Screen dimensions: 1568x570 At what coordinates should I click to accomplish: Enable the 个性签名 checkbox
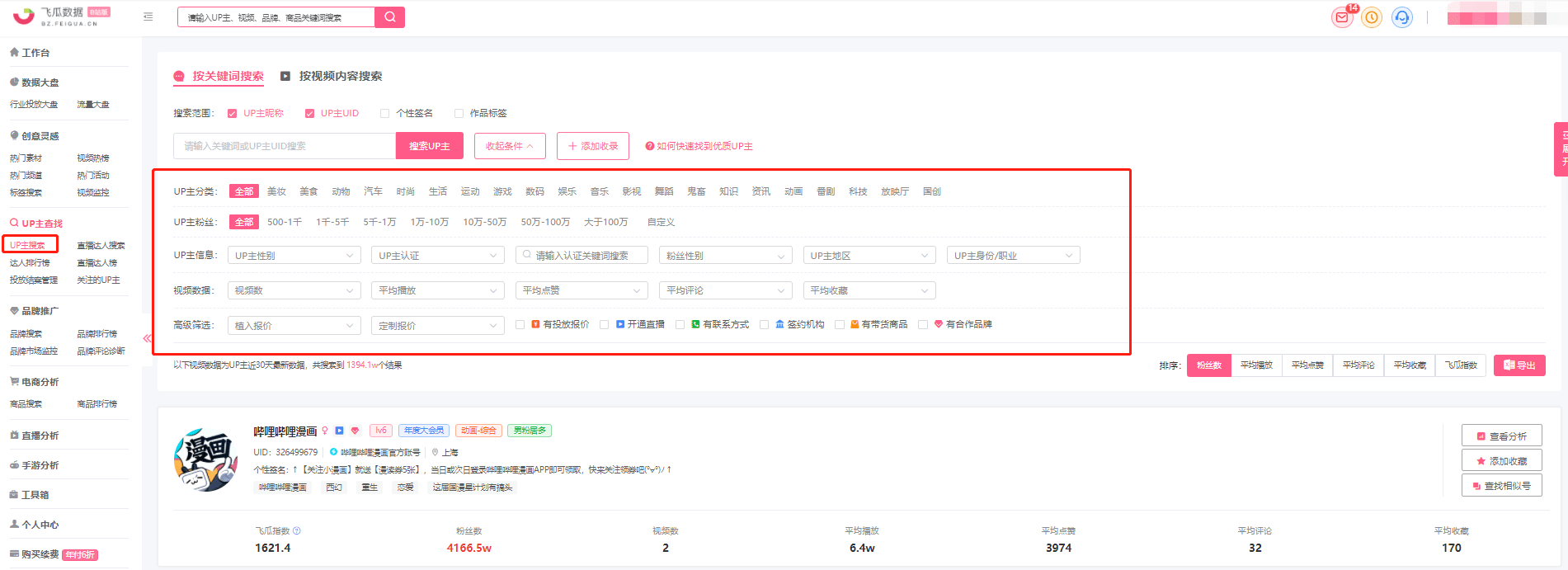click(x=385, y=114)
